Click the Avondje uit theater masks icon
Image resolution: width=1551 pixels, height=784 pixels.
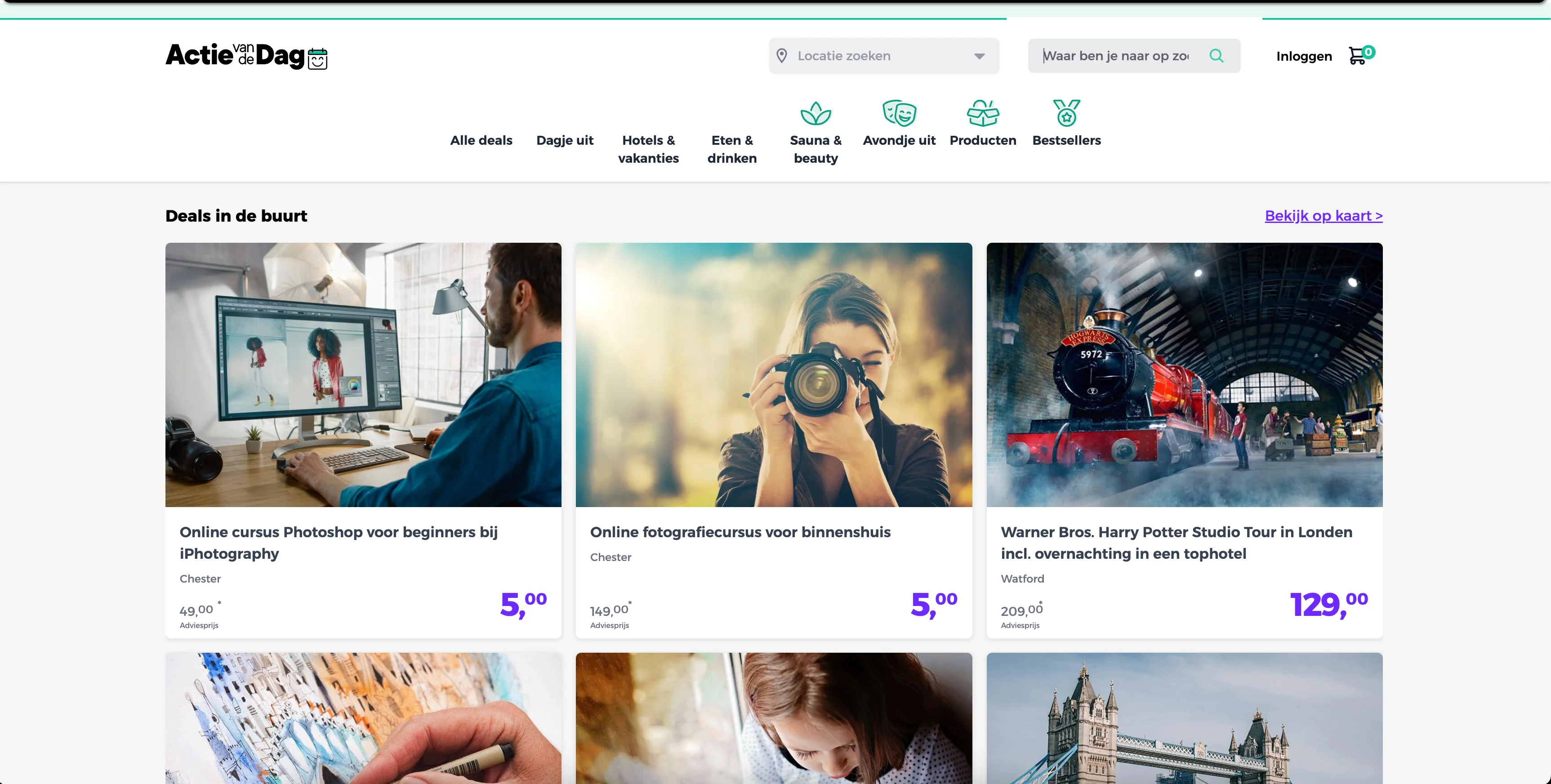(x=900, y=113)
